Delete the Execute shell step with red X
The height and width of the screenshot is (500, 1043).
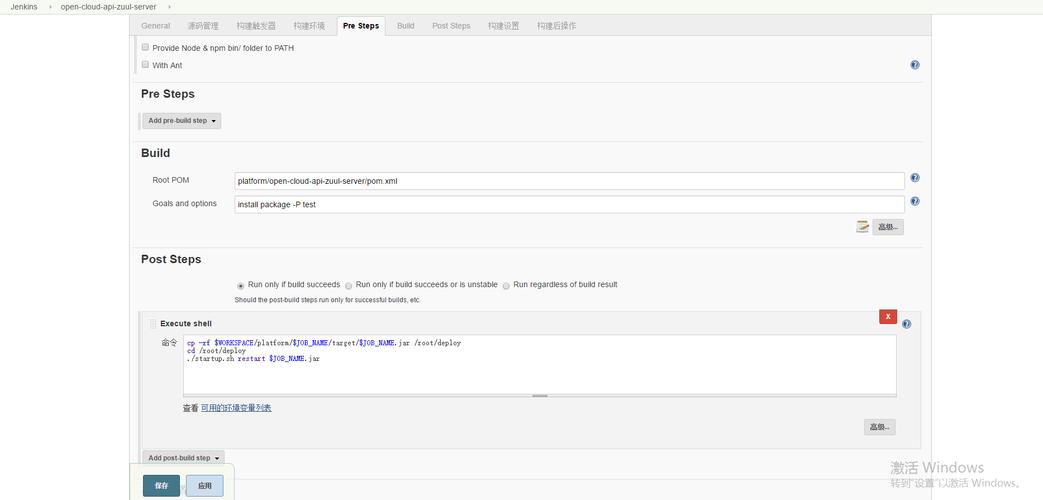(x=887, y=316)
